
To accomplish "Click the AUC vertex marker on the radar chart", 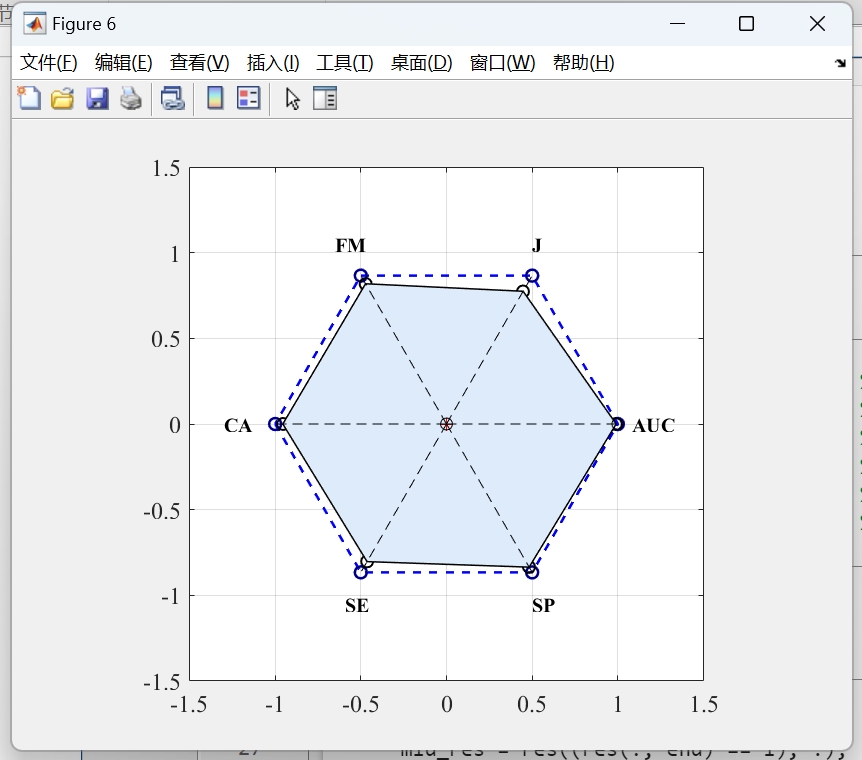I will [617, 424].
